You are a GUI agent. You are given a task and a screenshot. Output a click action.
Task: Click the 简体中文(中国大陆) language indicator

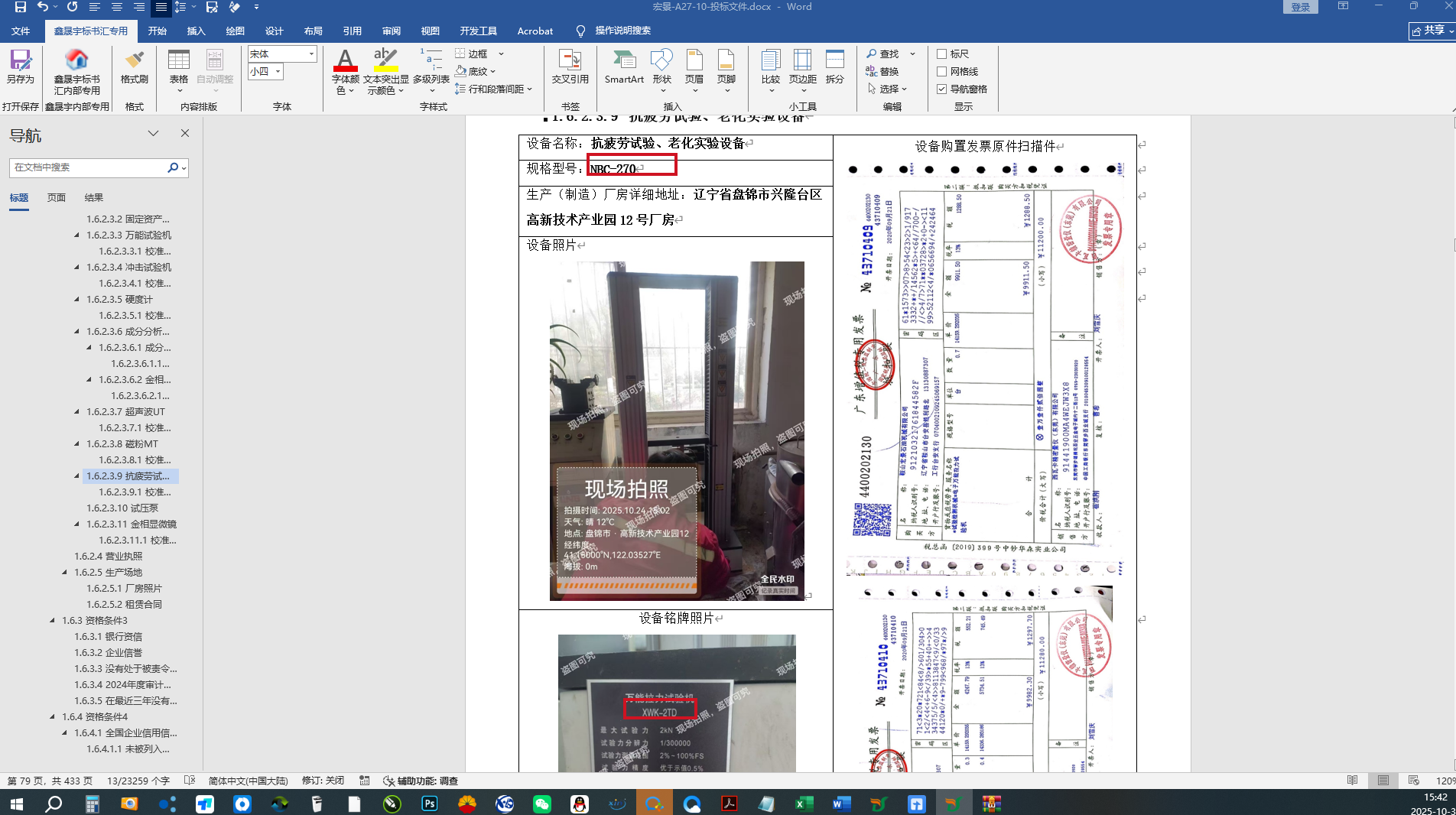click(x=248, y=781)
